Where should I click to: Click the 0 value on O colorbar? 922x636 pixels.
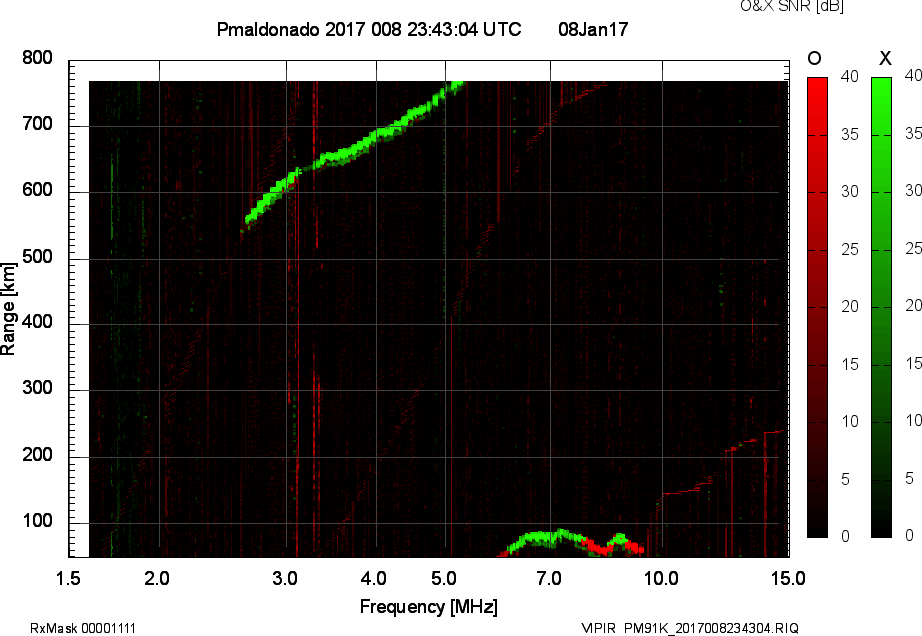tap(846, 536)
